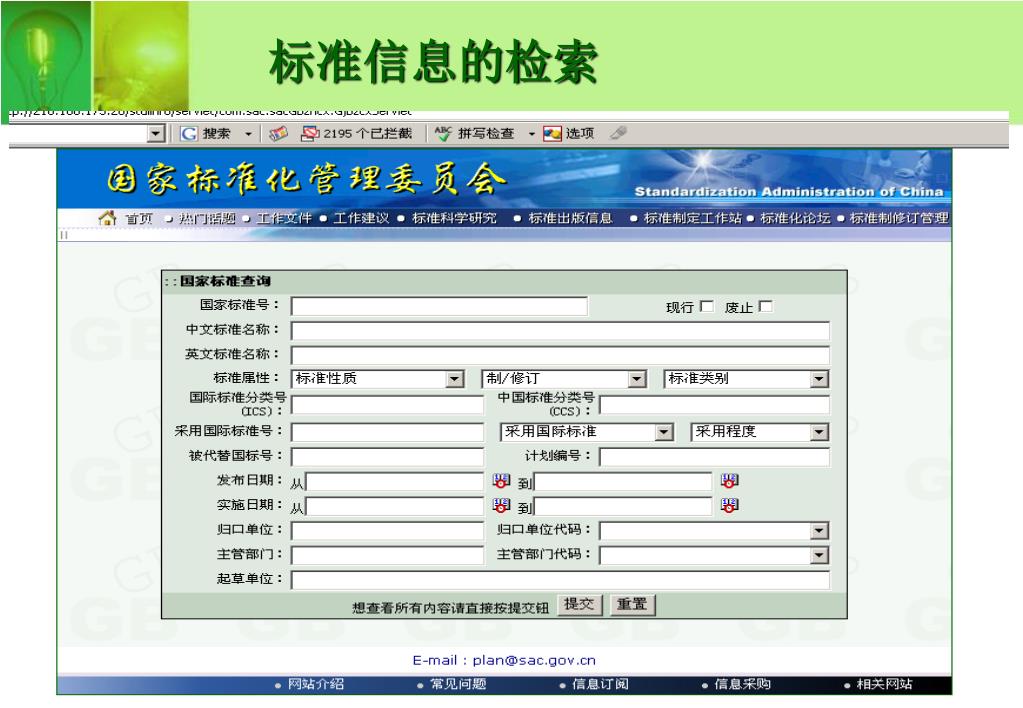Open calendar icon for 实施日期 end date
The width and height of the screenshot is (1023, 708).
tap(729, 506)
